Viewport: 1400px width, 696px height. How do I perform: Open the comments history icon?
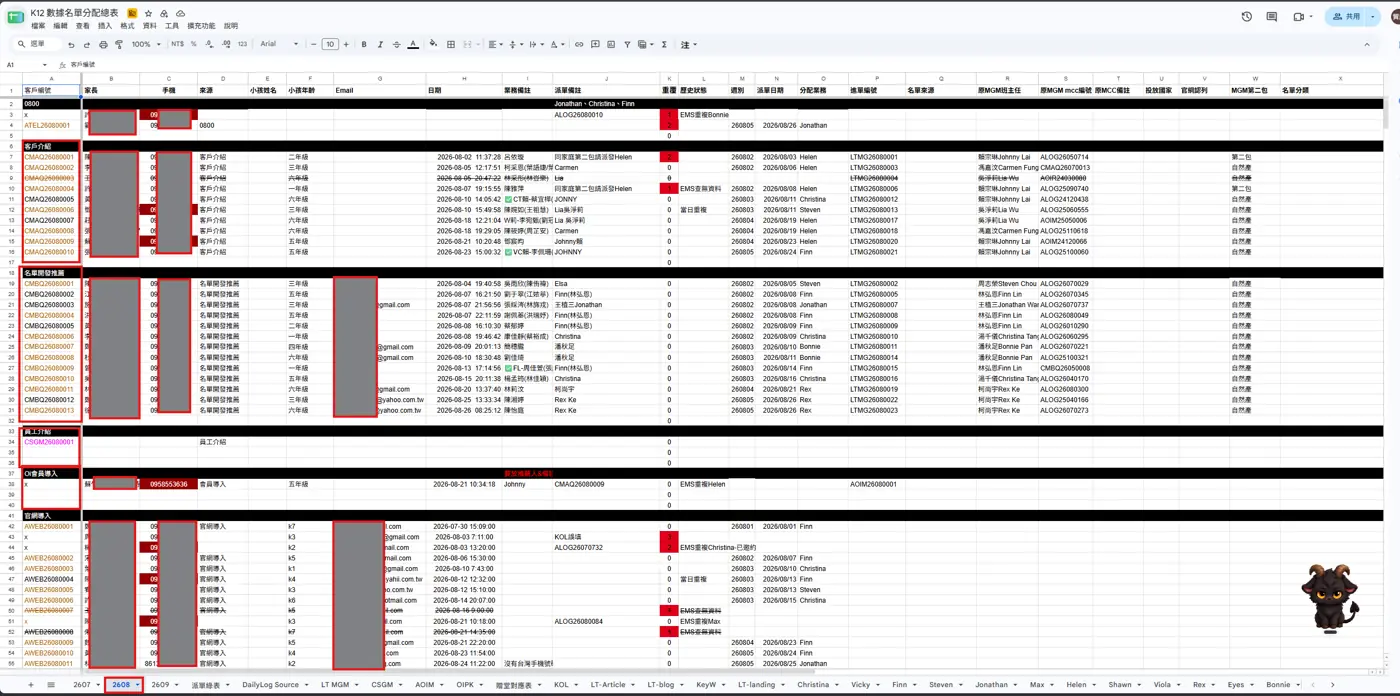(1271, 17)
